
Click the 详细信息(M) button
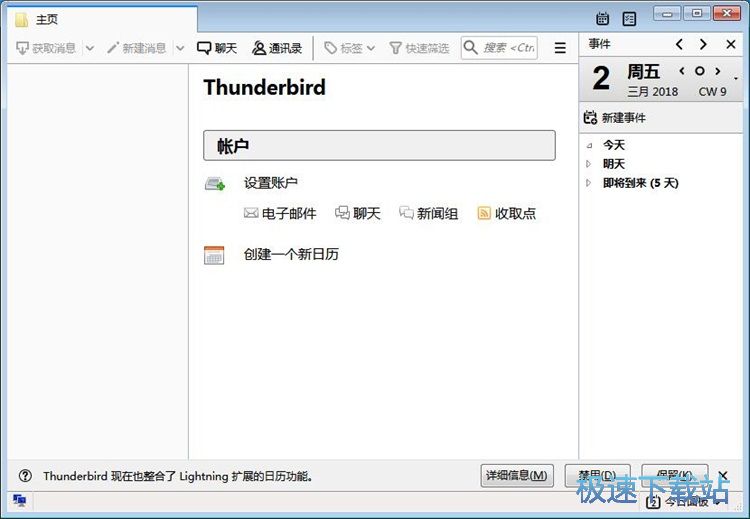point(517,475)
